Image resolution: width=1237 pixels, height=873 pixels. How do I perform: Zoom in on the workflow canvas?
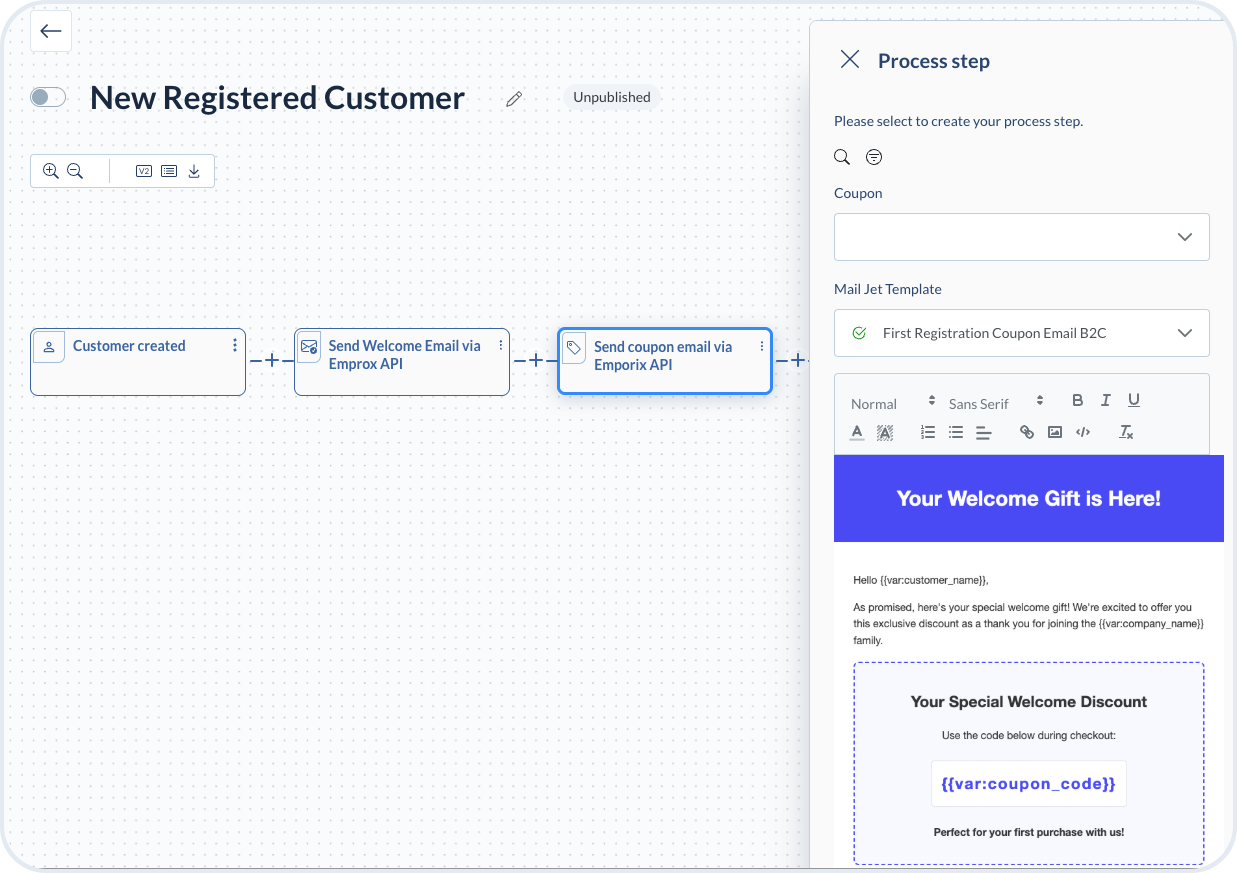(x=50, y=171)
